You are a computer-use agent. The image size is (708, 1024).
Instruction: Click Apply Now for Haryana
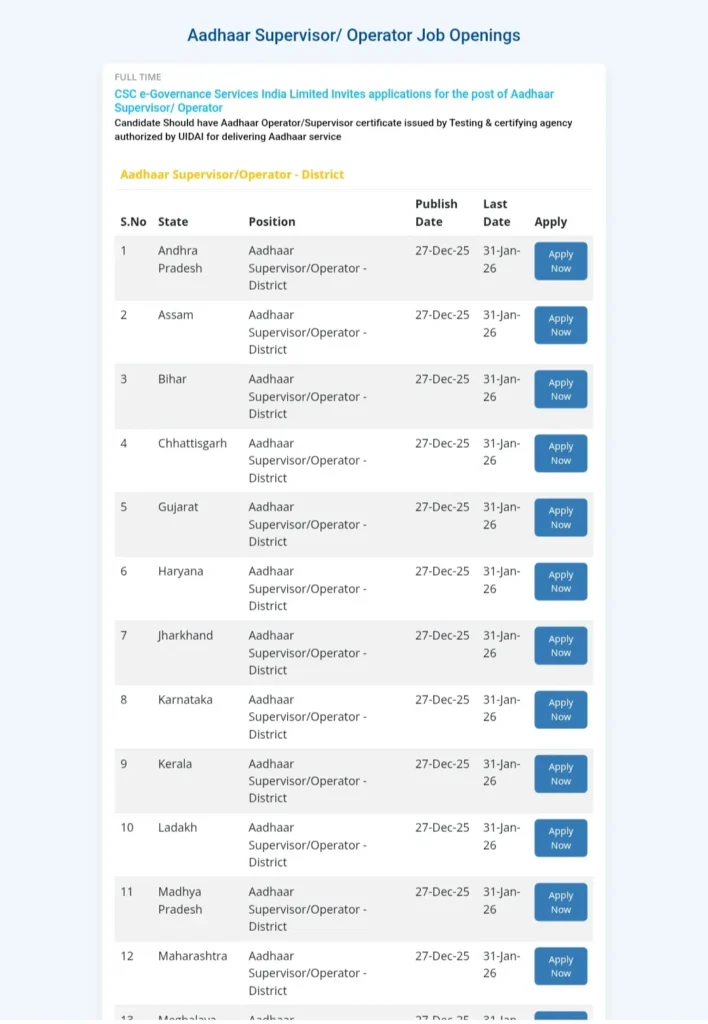click(x=560, y=581)
